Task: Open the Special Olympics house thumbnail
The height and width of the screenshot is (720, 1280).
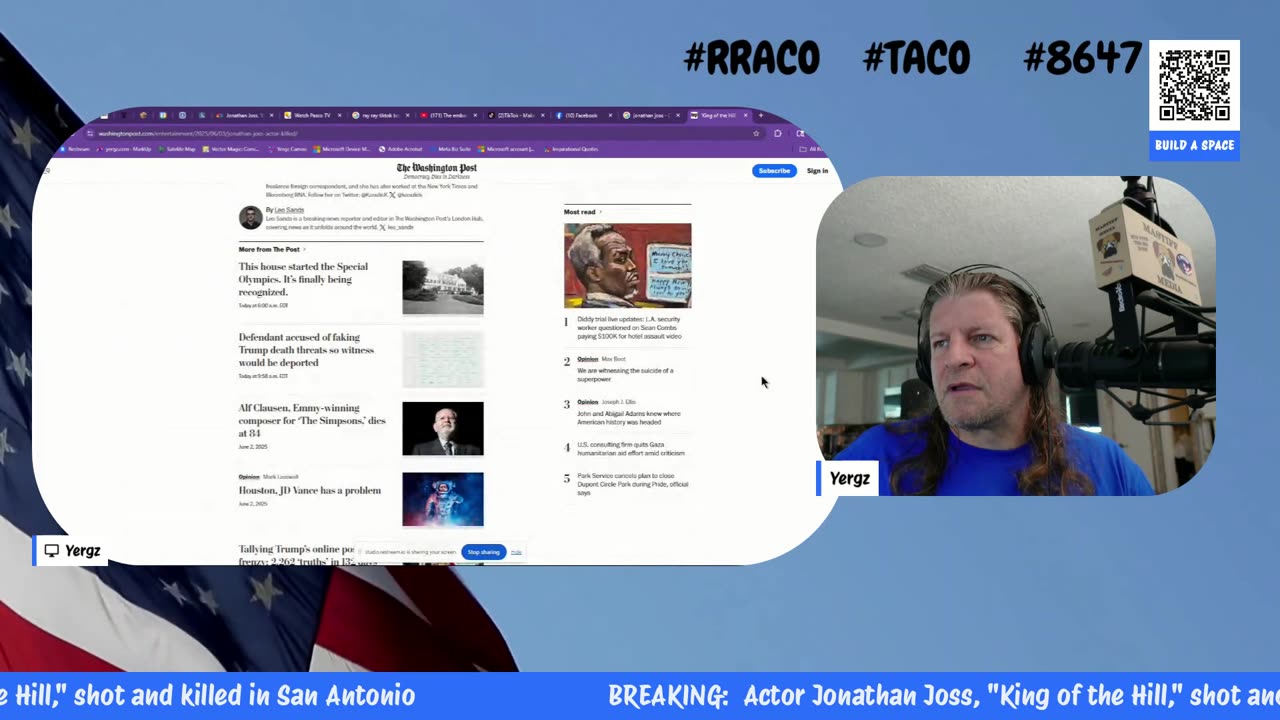Action: point(443,288)
